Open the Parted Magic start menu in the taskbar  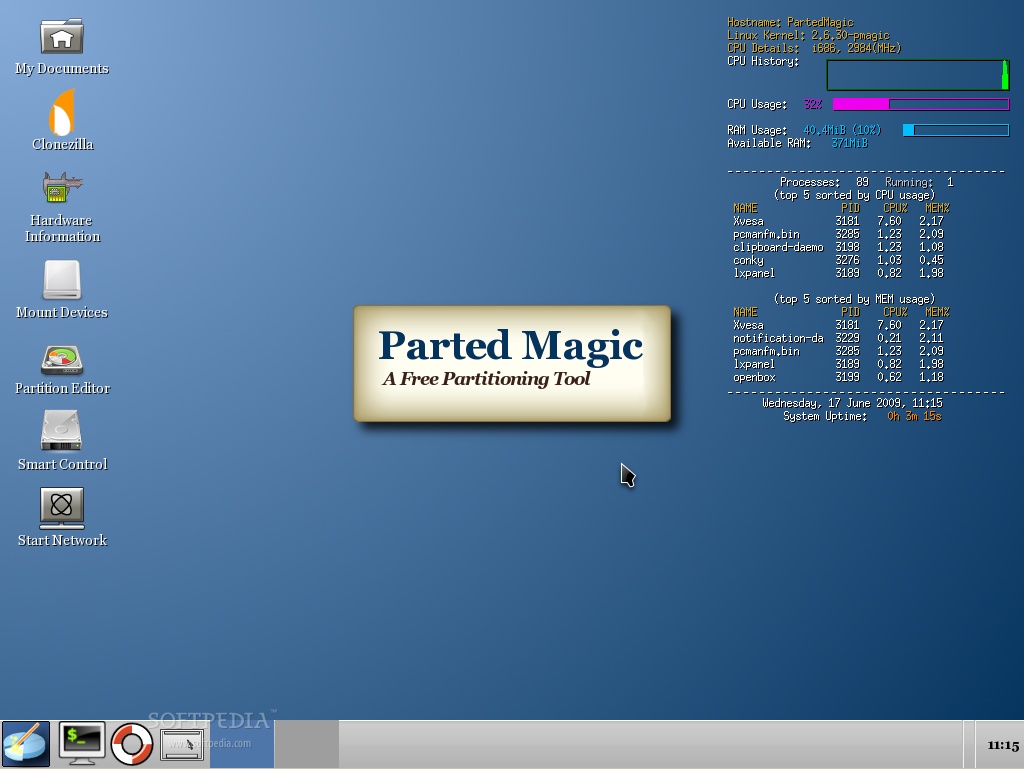(25, 744)
